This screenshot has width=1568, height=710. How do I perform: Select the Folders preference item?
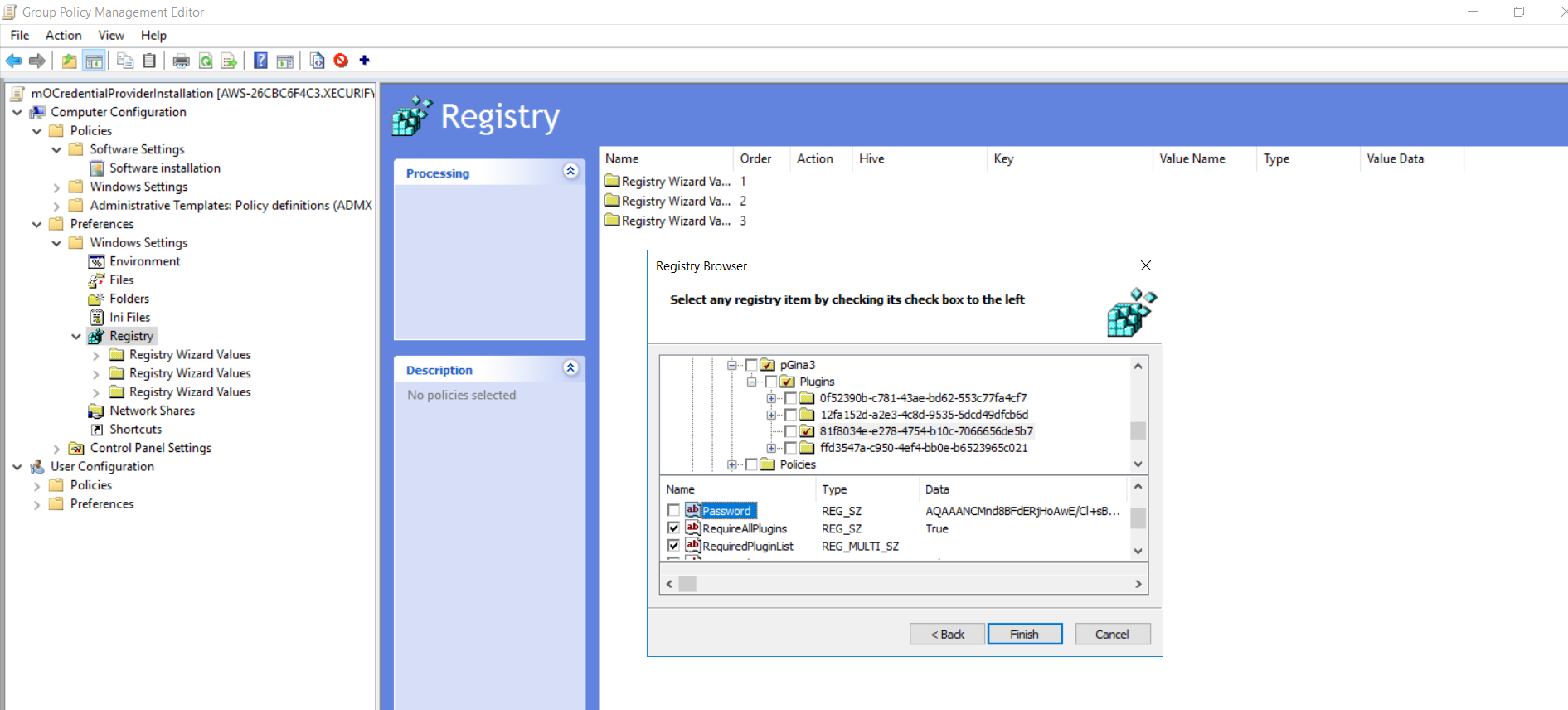(x=129, y=299)
